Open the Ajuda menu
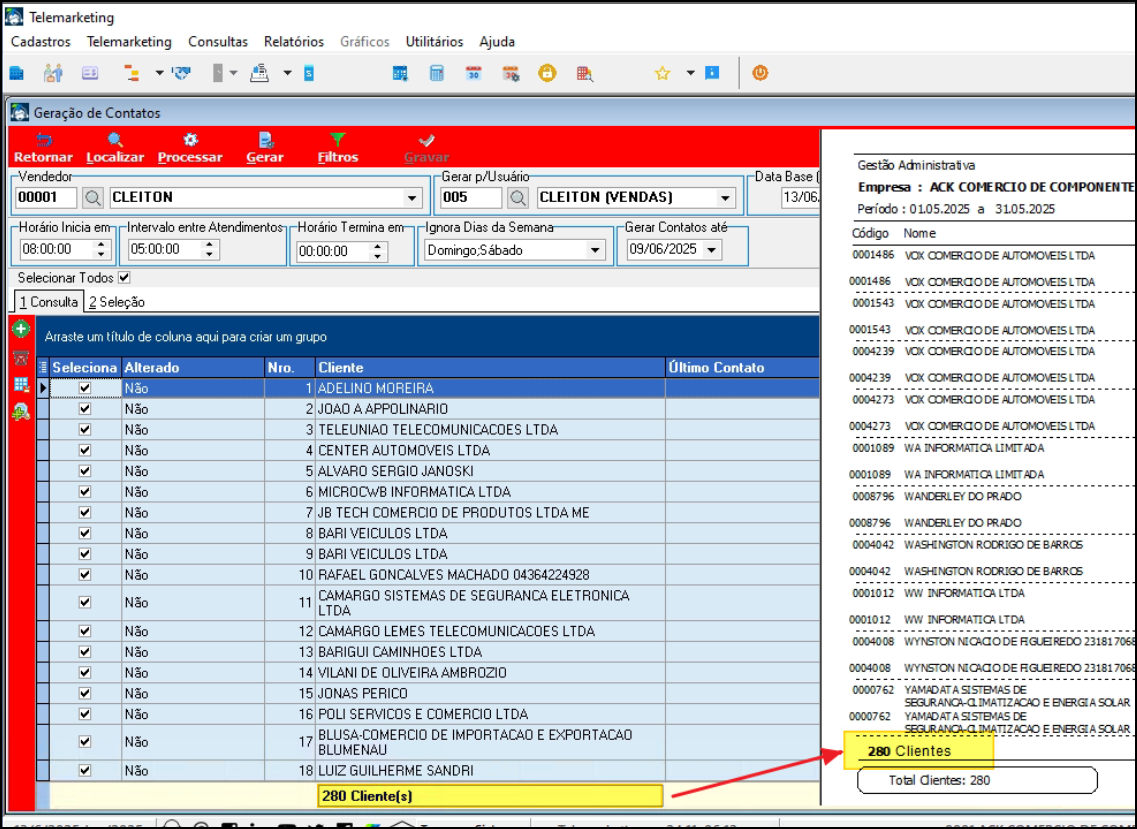The width and height of the screenshot is (1137, 829). tap(497, 42)
